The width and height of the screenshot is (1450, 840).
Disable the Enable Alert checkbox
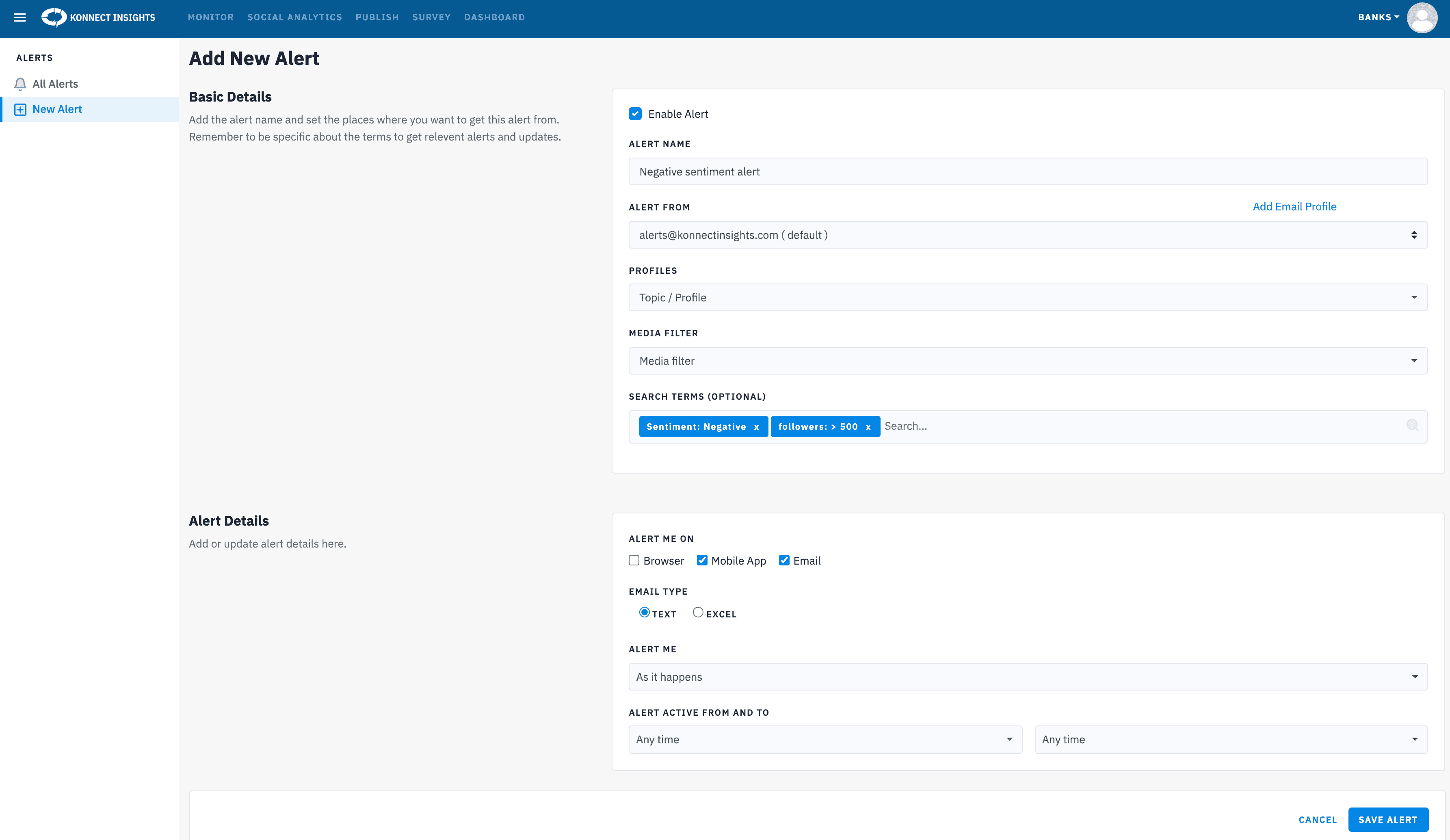point(635,113)
